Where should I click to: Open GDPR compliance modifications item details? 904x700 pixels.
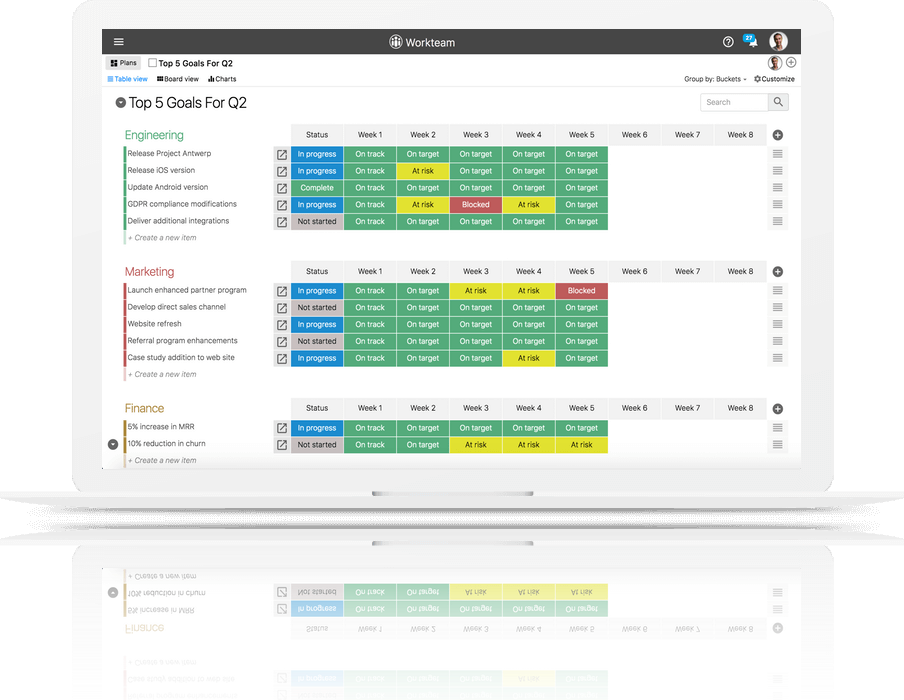click(x=282, y=205)
